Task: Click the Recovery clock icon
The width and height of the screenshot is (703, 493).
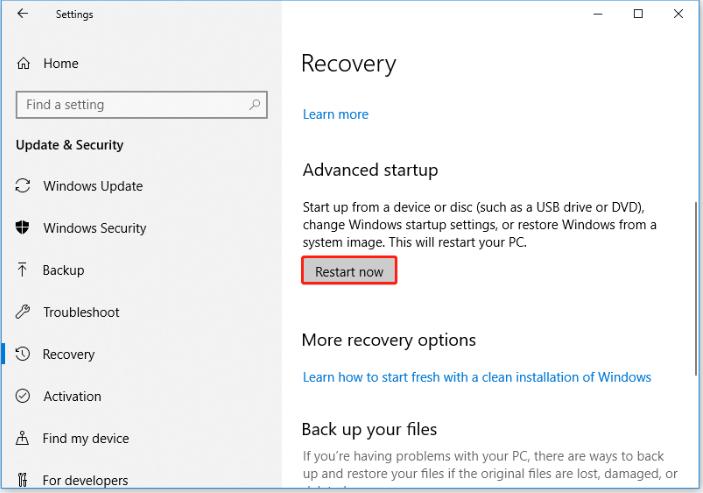Action: [x=22, y=354]
